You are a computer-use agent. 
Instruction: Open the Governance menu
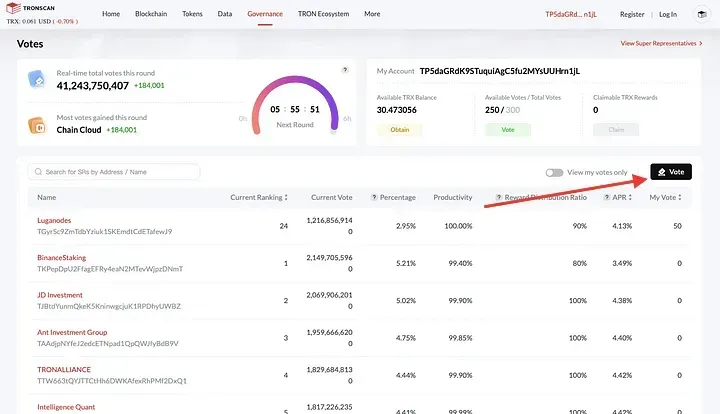pyautogui.click(x=265, y=14)
